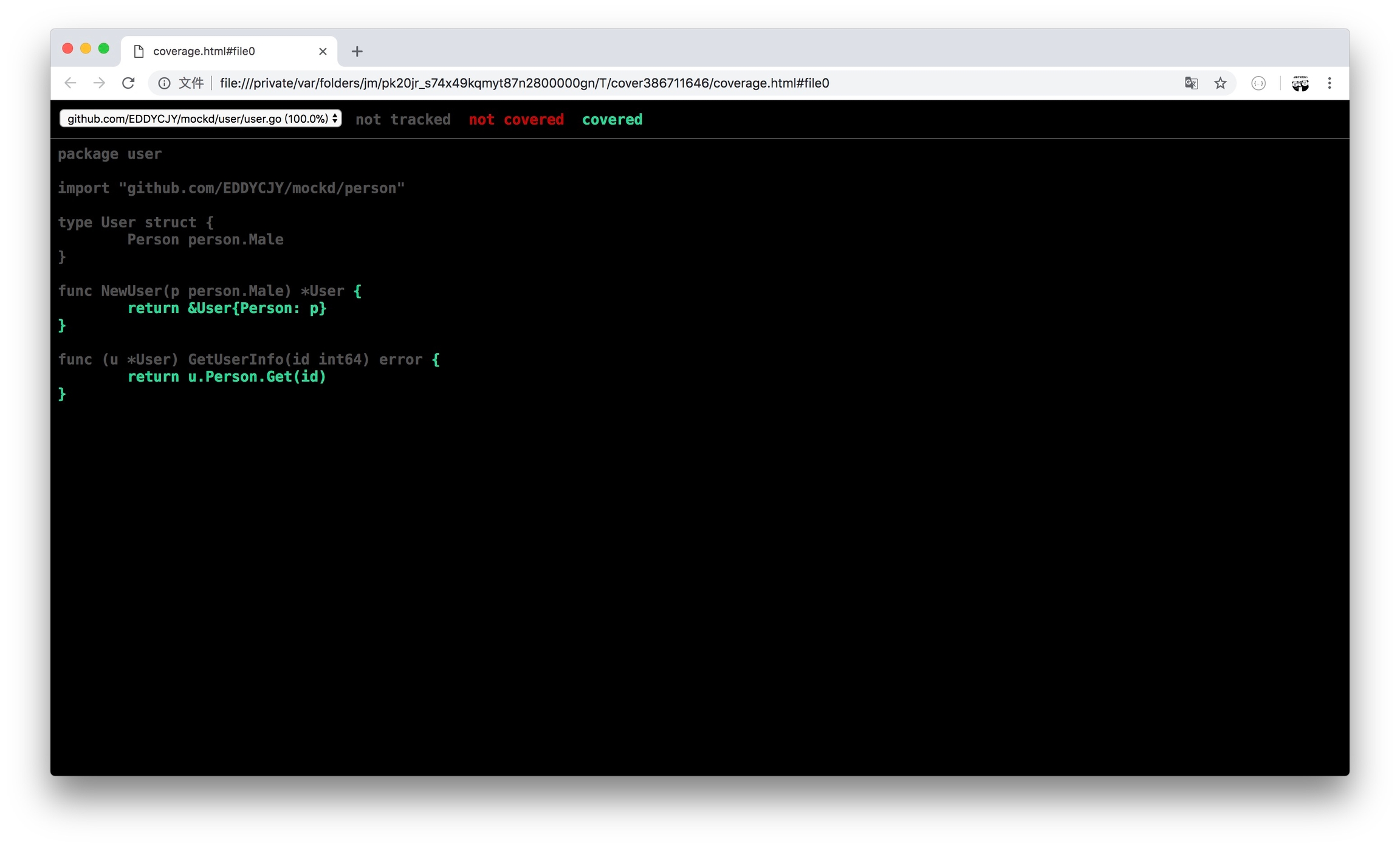Click the 'return u.Person.Get(id)' line
Viewport: 1400px width, 848px height.
tap(227, 377)
